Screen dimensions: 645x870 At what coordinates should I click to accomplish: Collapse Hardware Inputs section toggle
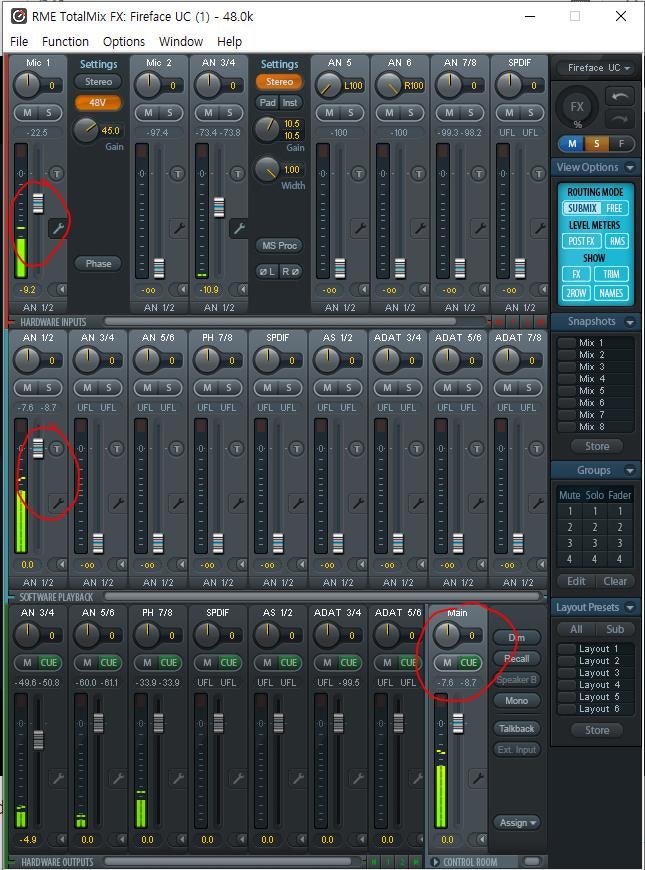point(11,322)
